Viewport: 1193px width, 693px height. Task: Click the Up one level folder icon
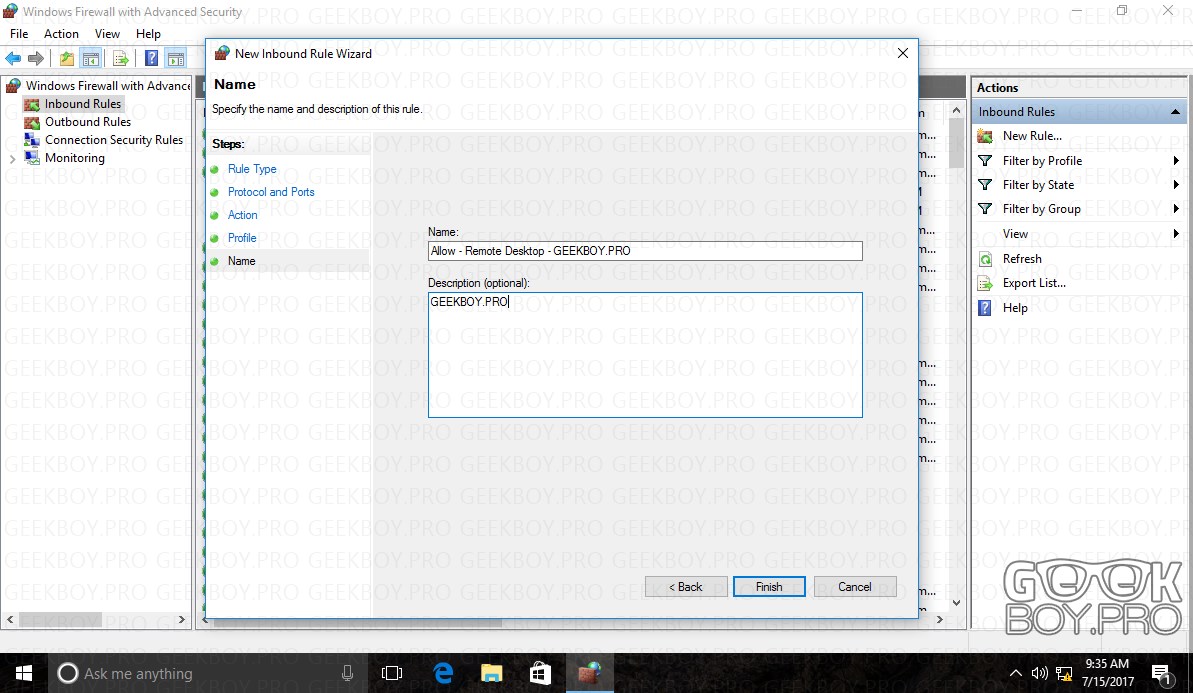coord(67,59)
